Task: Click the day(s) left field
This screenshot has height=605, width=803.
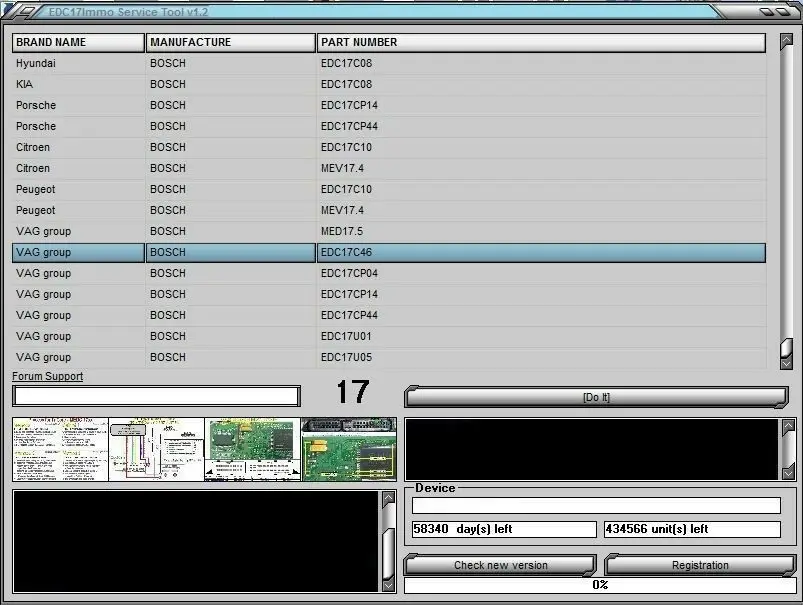Action: pos(504,529)
